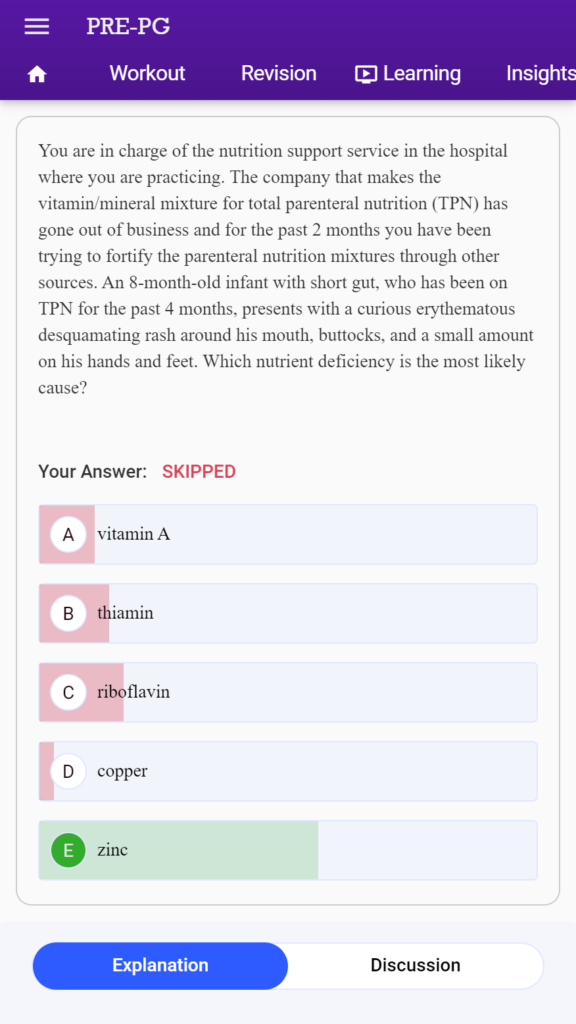
Task: Click the vitamin A answer row
Action: coord(288,534)
